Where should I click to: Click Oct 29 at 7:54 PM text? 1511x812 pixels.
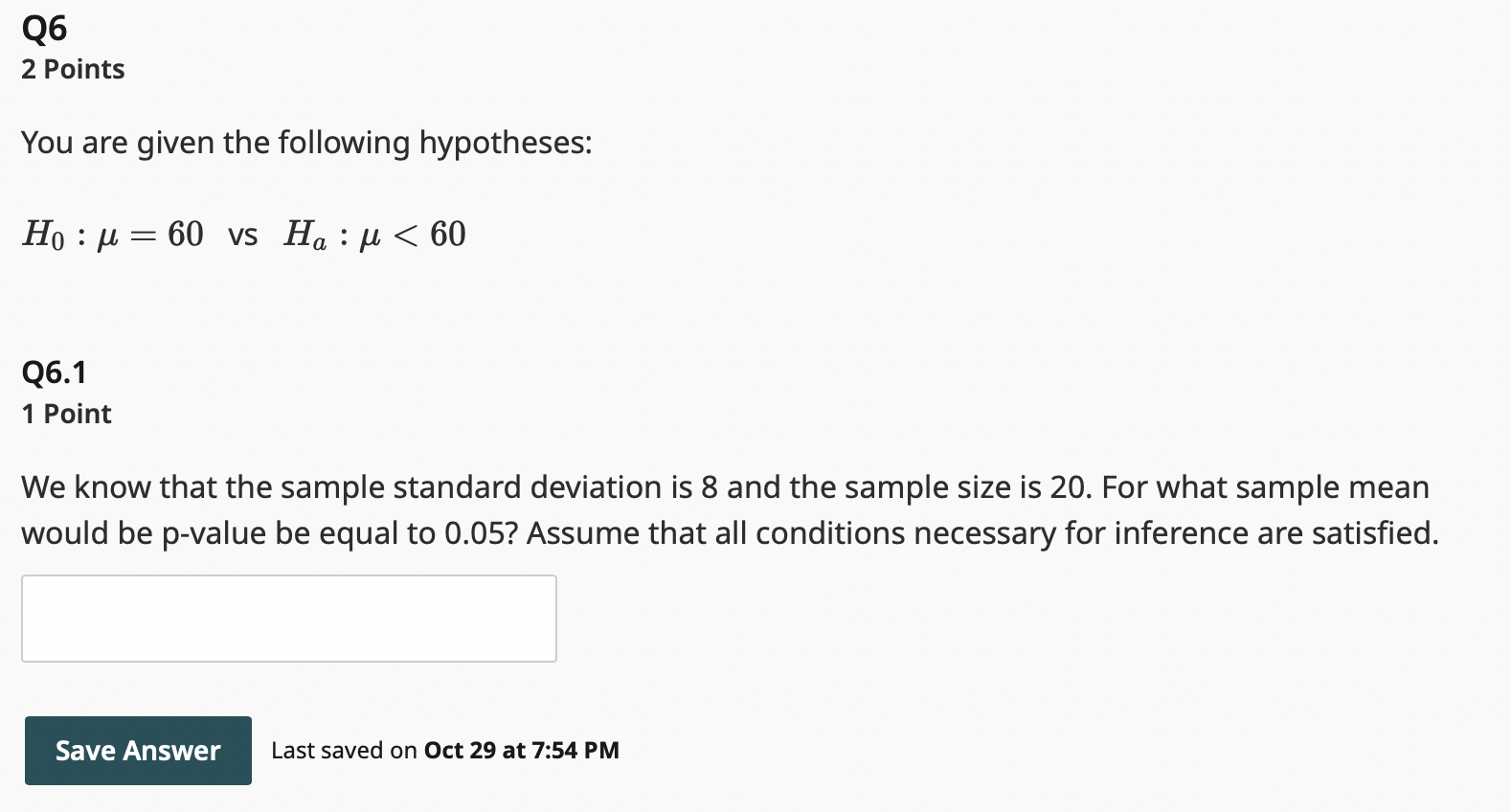520,751
